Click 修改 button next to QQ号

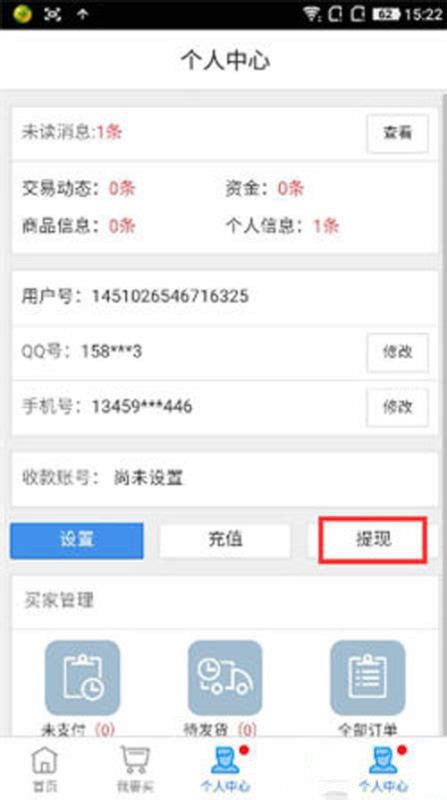pos(398,352)
